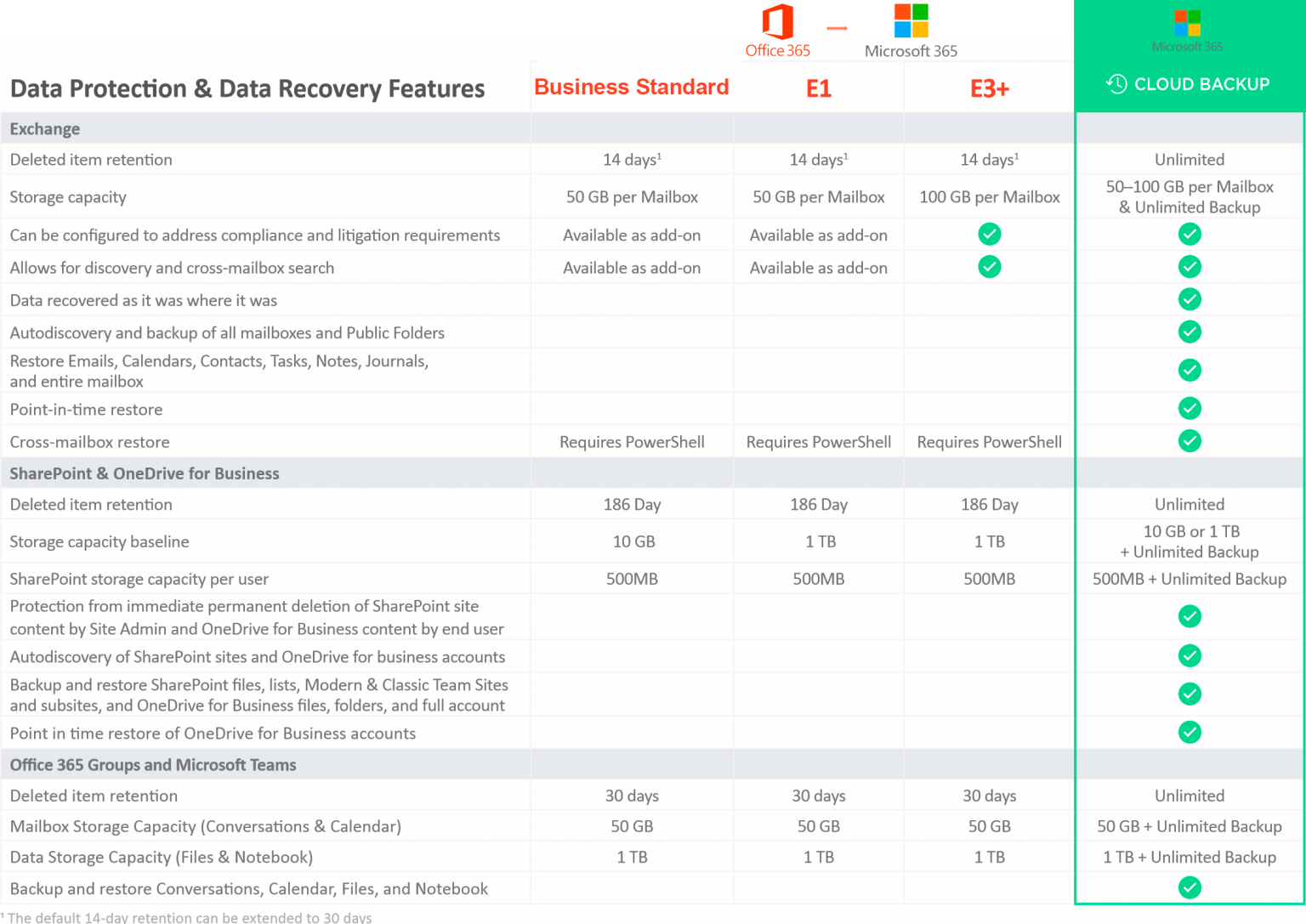This screenshot has width=1306, height=924.
Task: Select the E1 column header
Action: point(818,88)
